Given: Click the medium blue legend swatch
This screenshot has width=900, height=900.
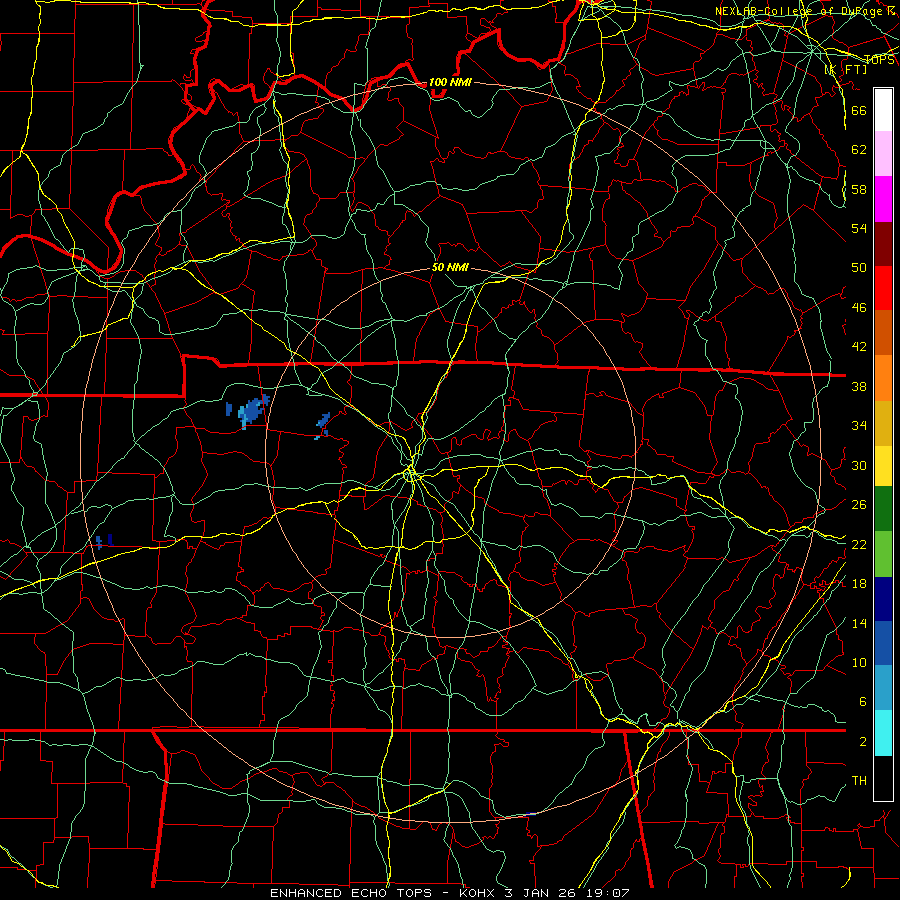Looking at the screenshot, I should click(x=883, y=643).
